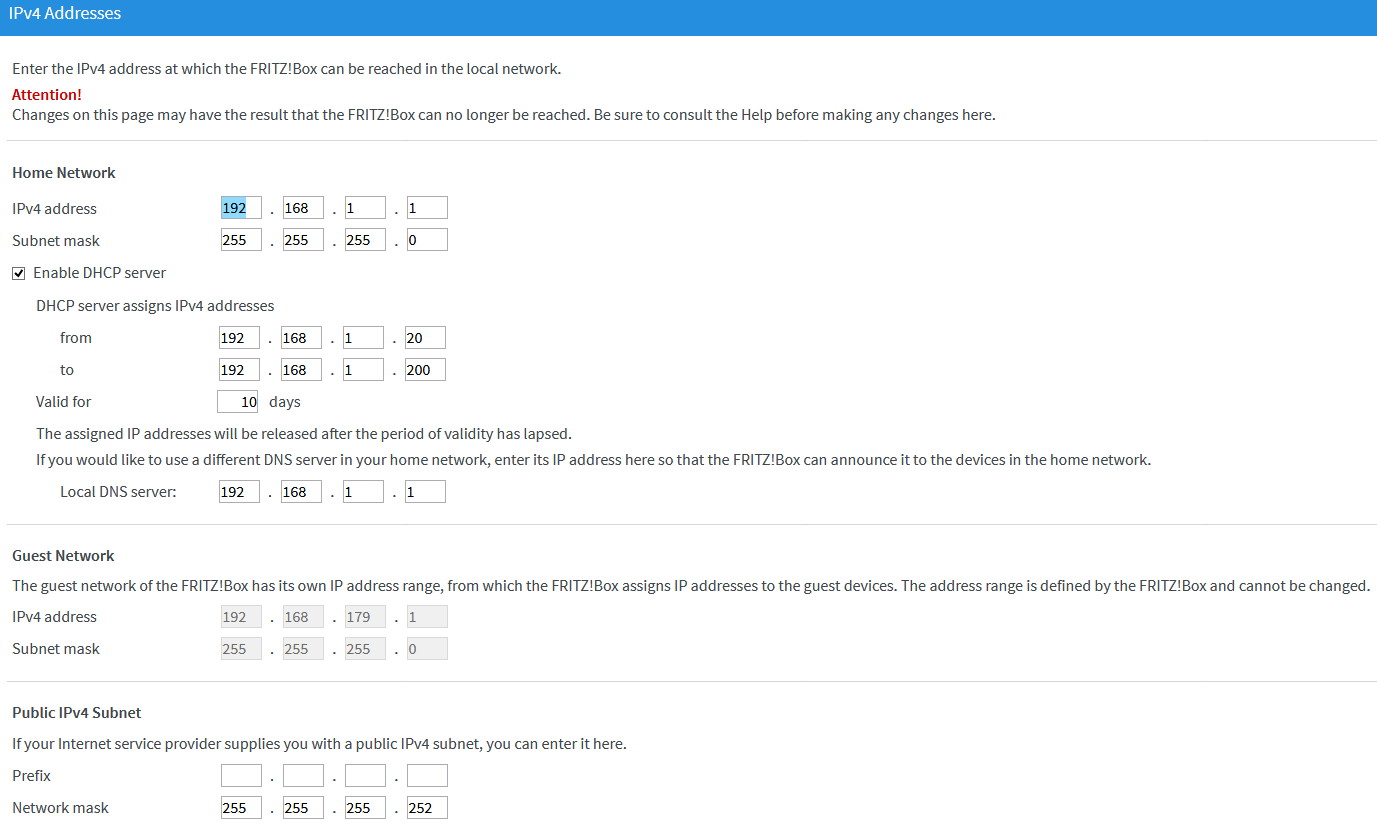
Task: Click third octet of Home Network IPv4 address
Action: (x=365, y=208)
